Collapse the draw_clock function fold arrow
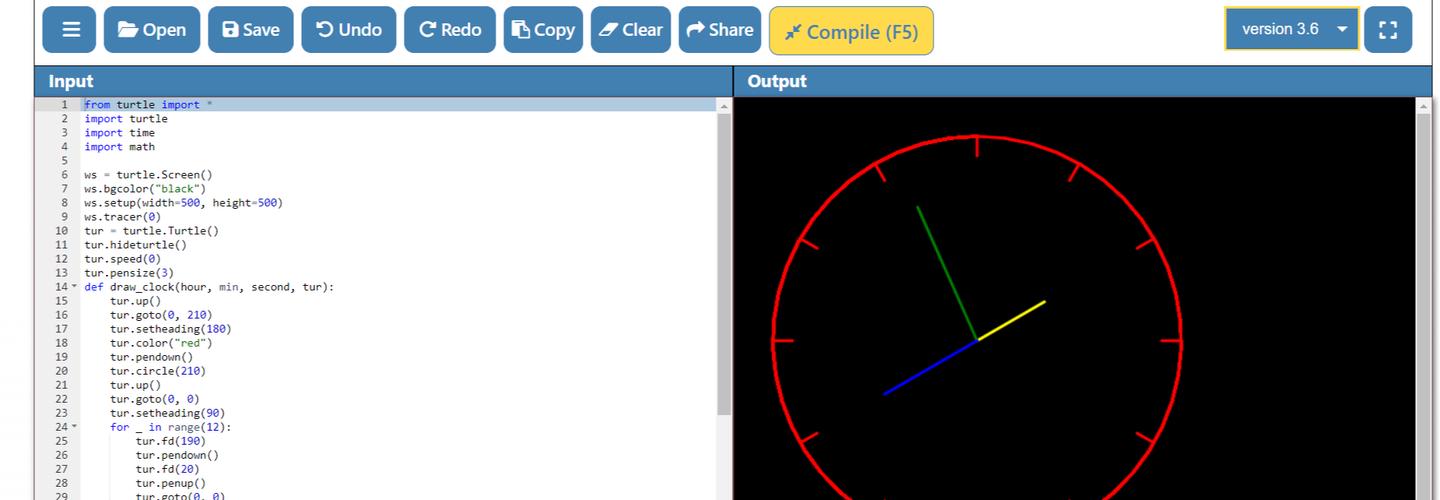The image size is (1440, 500). (73, 287)
